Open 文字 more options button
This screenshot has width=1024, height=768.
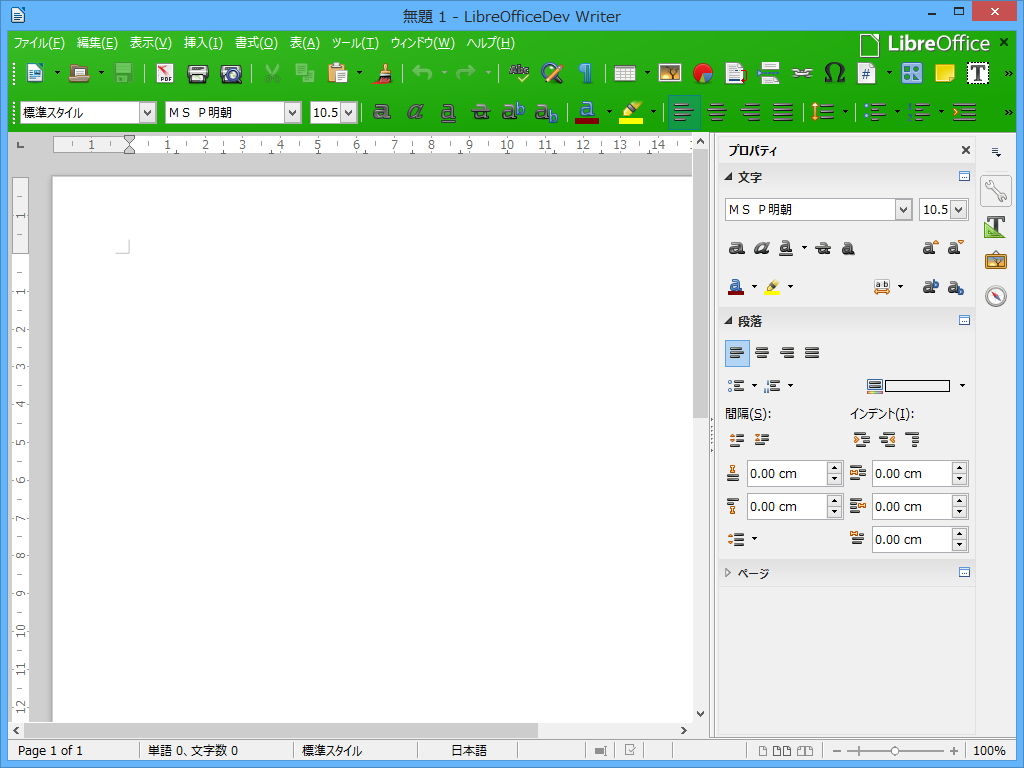point(964,176)
